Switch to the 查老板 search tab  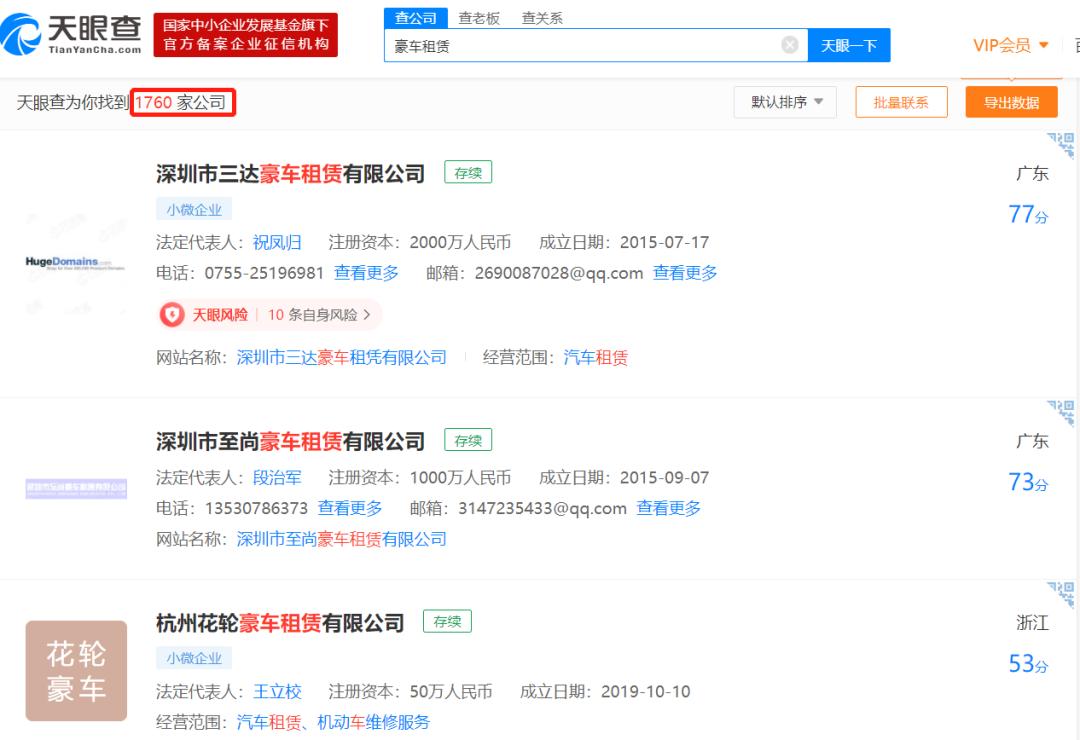pos(477,17)
